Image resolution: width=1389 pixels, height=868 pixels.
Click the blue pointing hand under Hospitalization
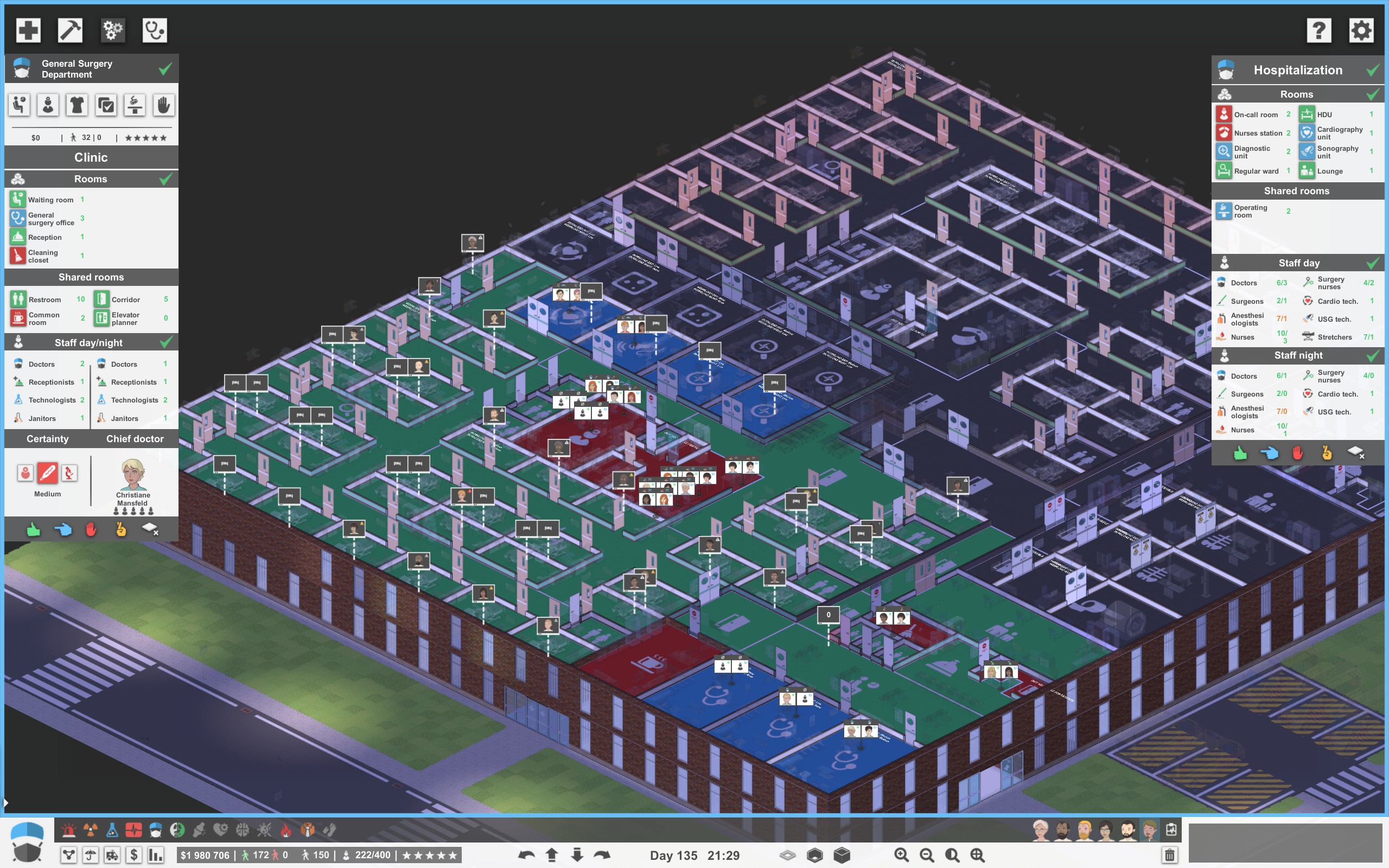1269,454
